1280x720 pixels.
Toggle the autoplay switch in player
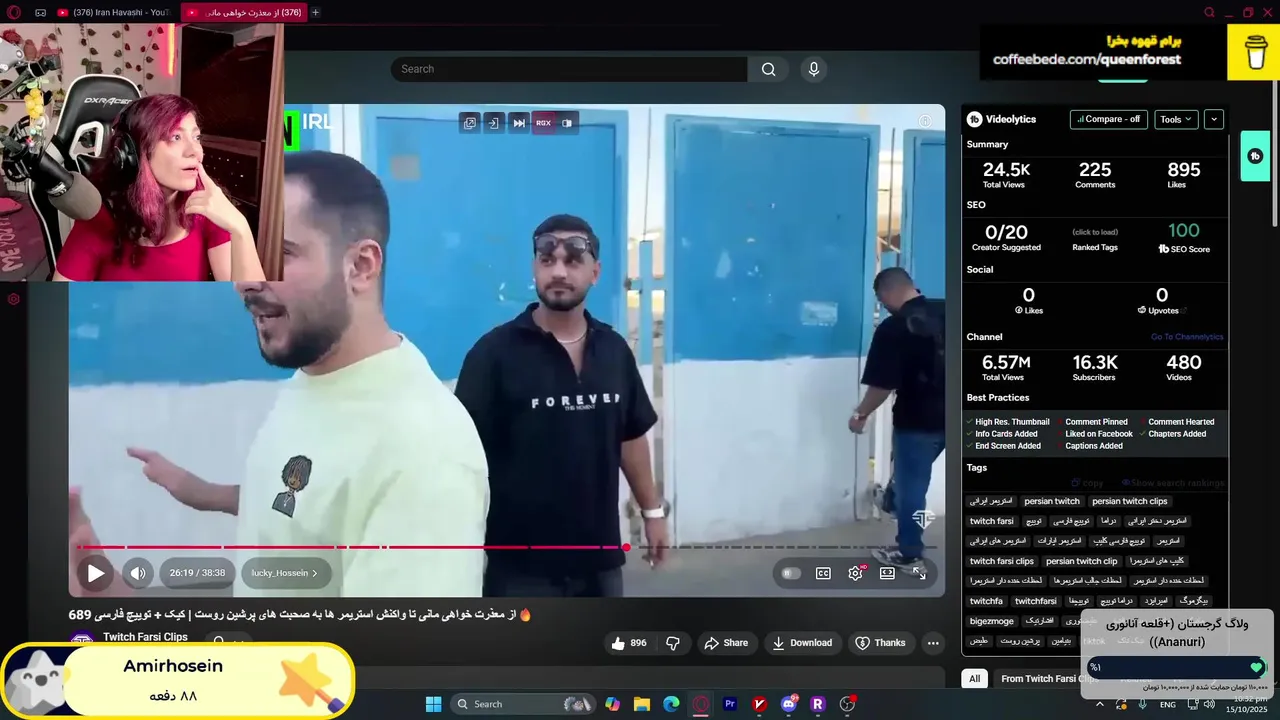(791, 573)
